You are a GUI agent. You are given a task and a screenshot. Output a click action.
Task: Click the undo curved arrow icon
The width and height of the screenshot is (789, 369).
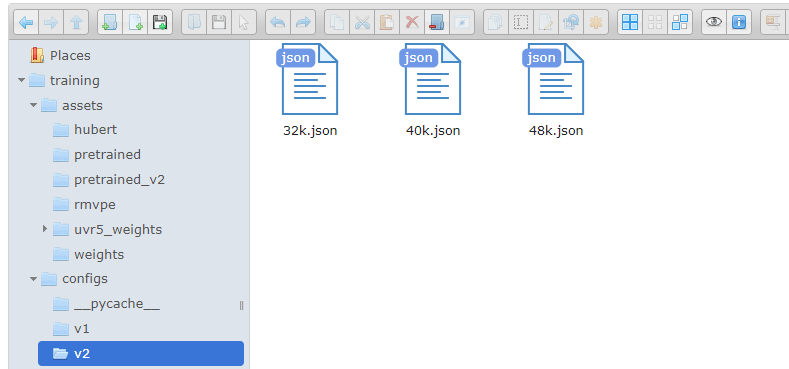pyautogui.click(x=278, y=22)
